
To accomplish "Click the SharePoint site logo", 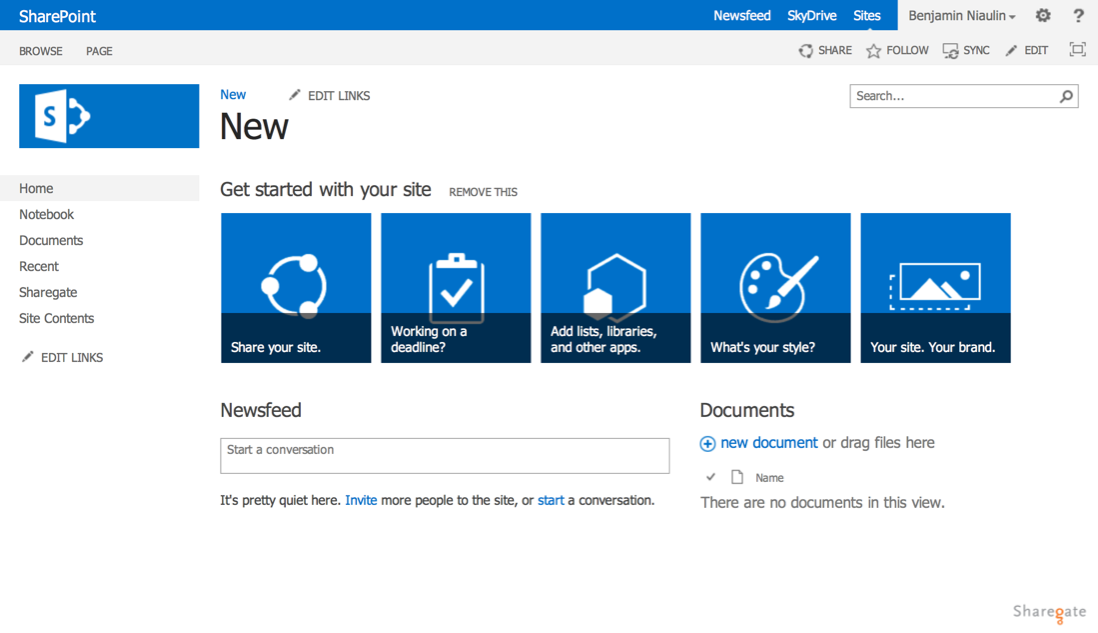I will 108,116.
